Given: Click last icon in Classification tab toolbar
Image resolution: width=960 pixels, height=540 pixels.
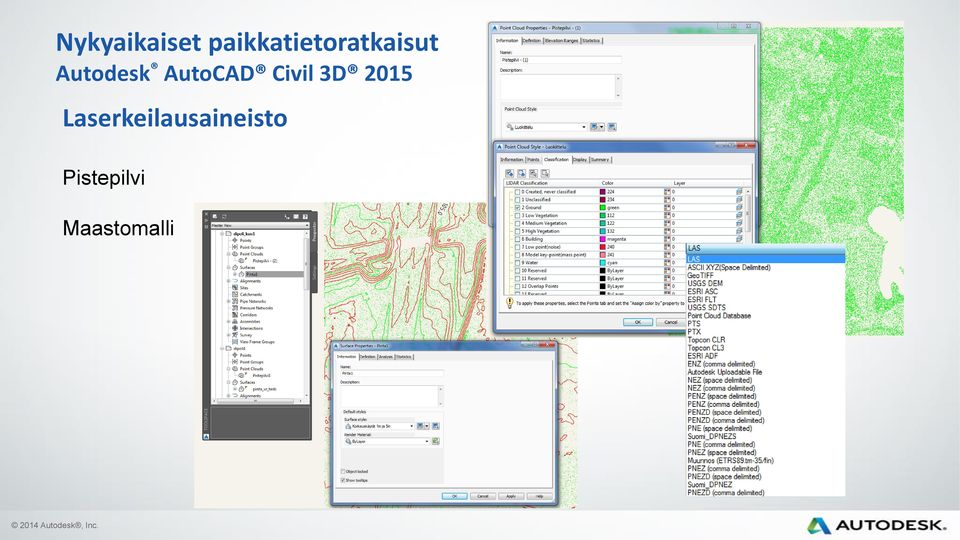Looking at the screenshot, I should [545, 173].
